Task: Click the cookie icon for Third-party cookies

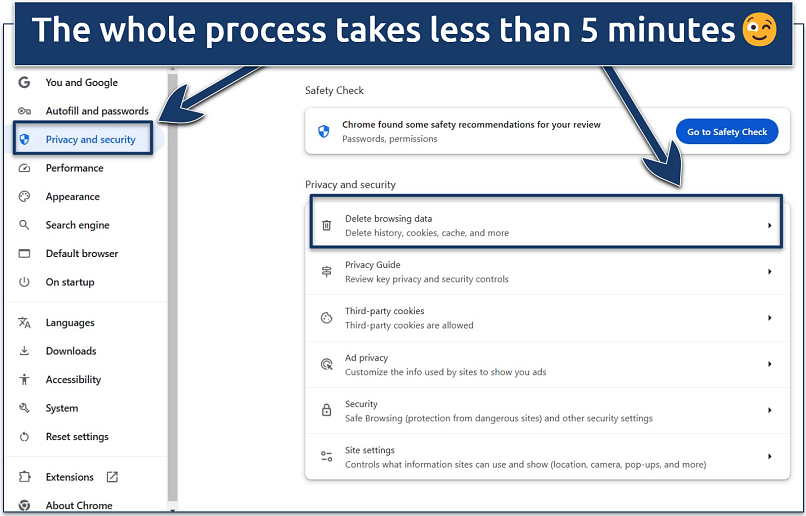Action: pyautogui.click(x=326, y=318)
